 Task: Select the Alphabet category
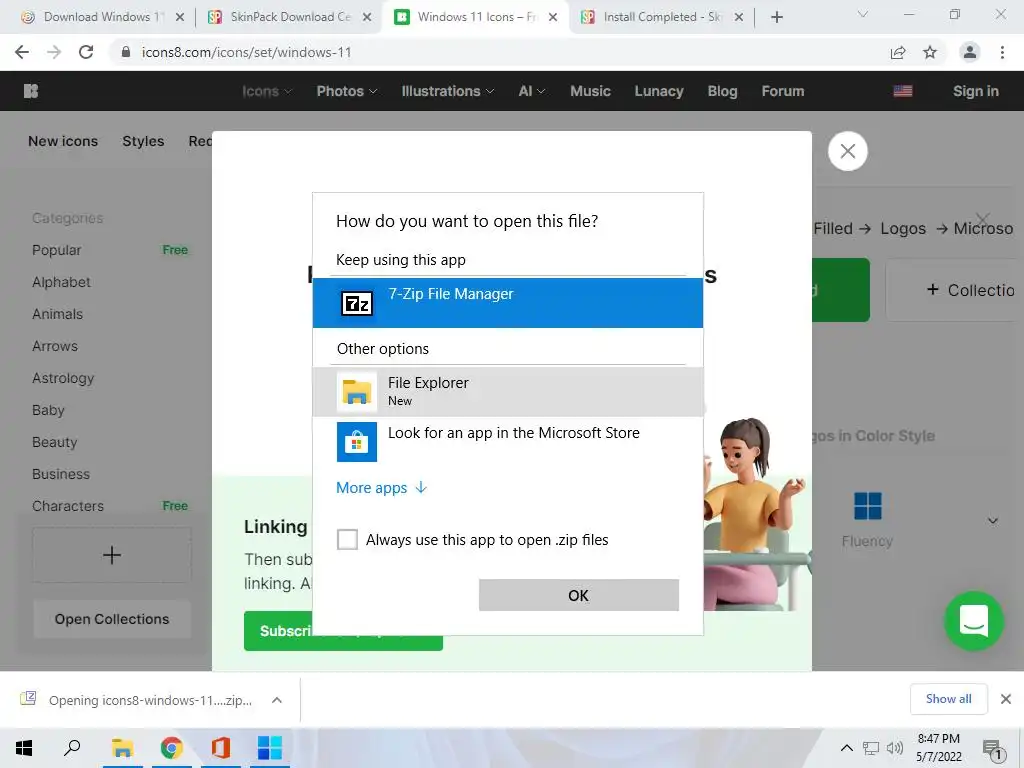(61, 282)
